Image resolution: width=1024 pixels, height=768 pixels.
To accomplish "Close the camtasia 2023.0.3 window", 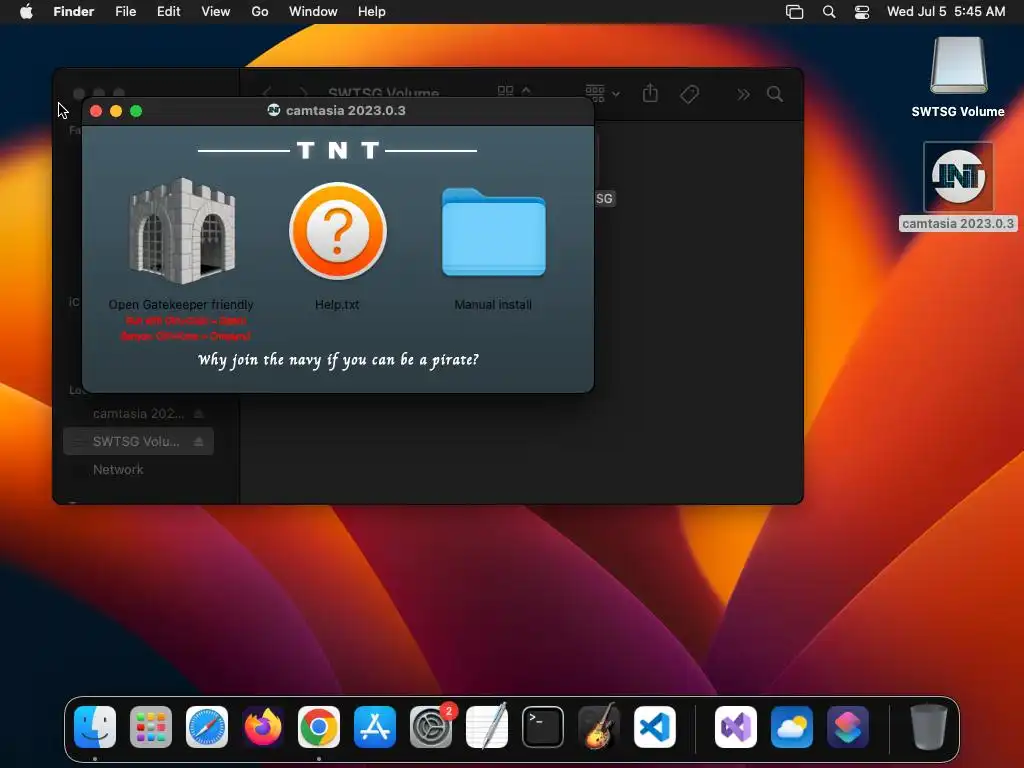I will click(x=96, y=111).
